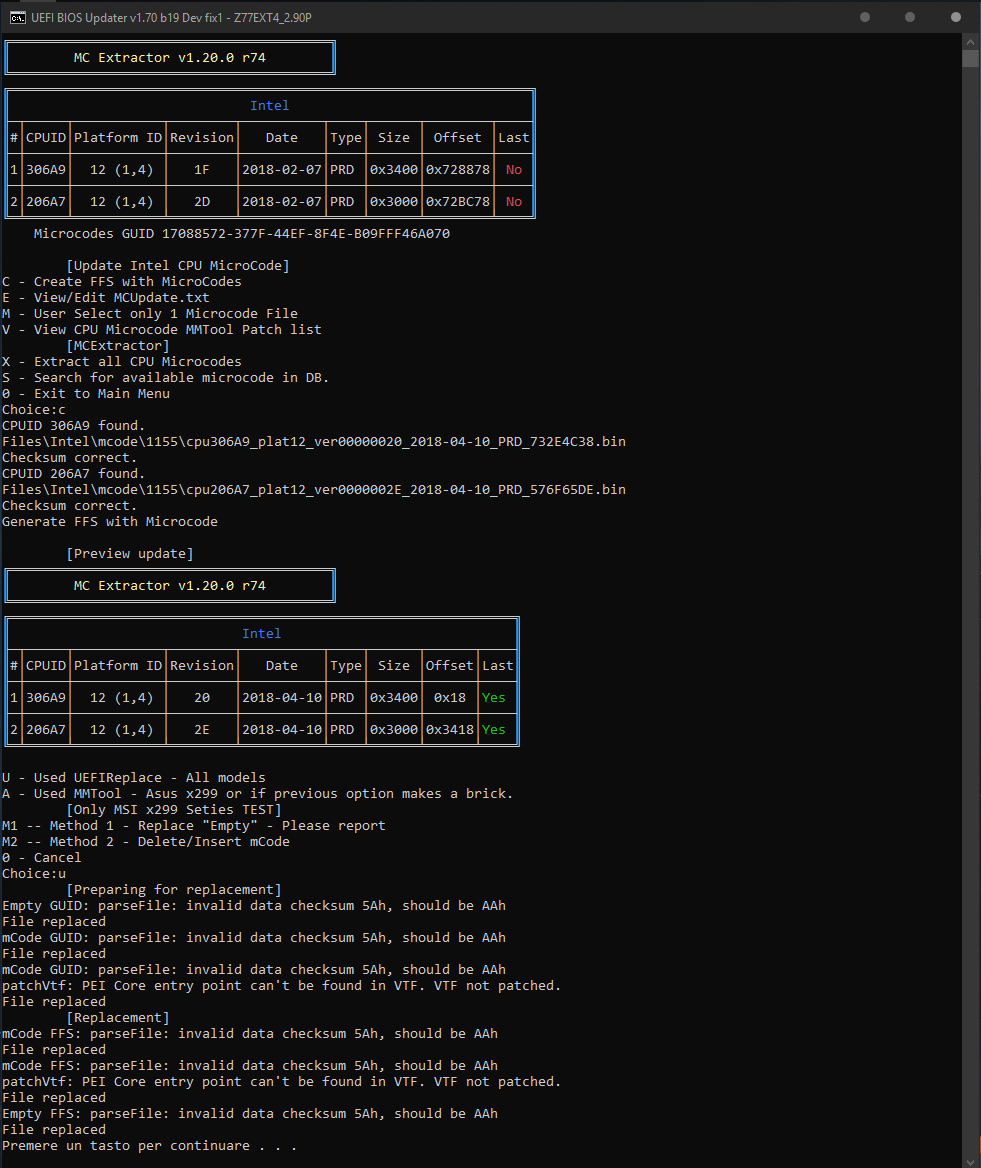Click revision '20' cell in preview table
The image size is (981, 1168).
coord(202,698)
